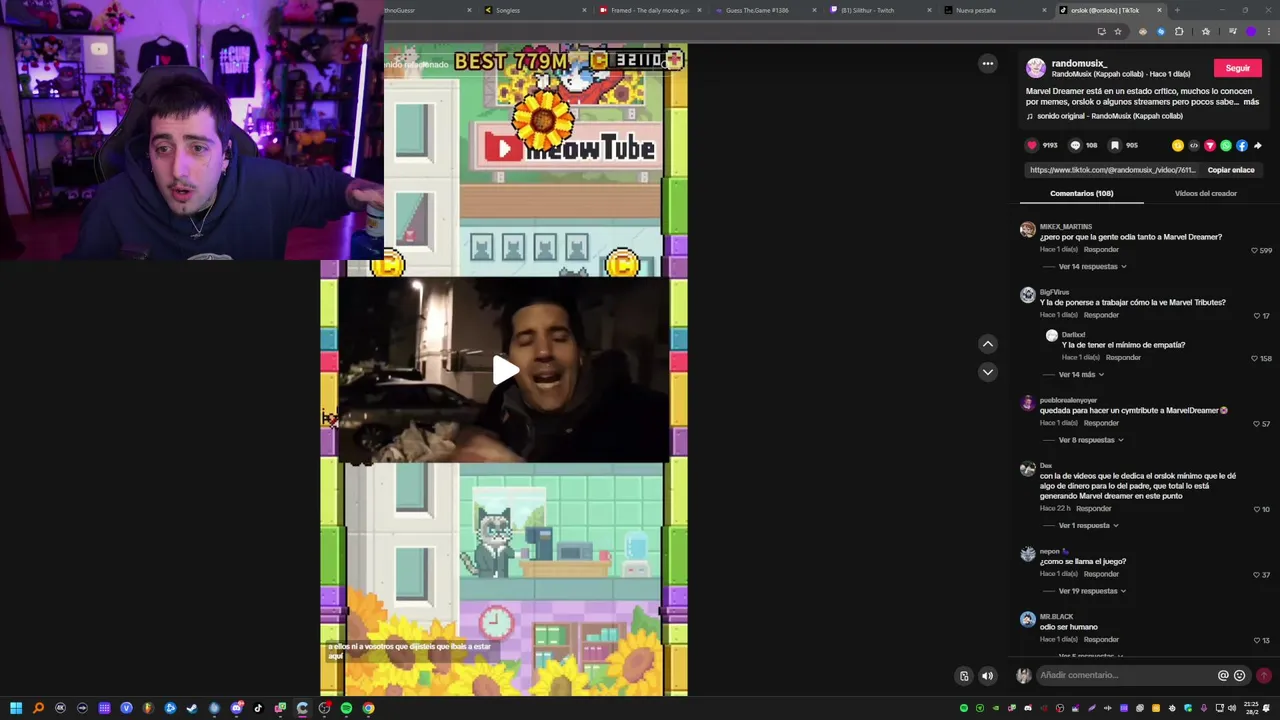Open the Guess The Game browser tab
This screenshot has height=720, width=1280.
click(765, 10)
